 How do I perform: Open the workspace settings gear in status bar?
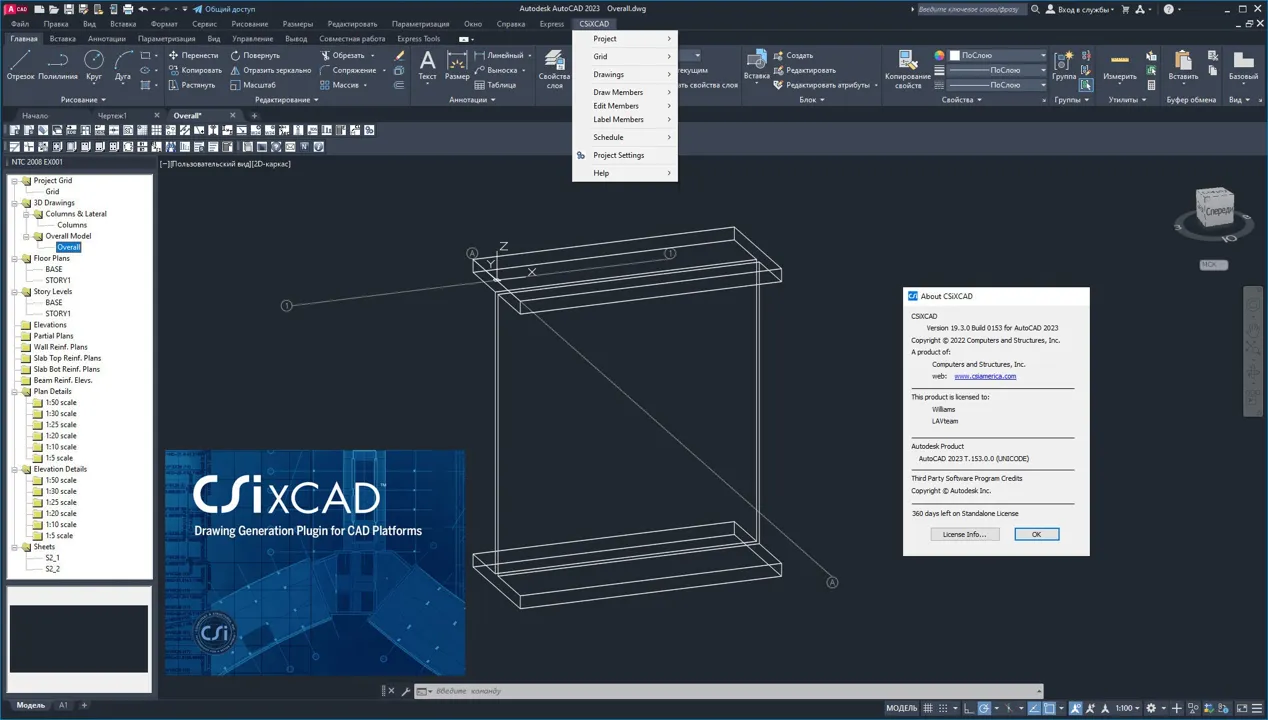[1151, 708]
